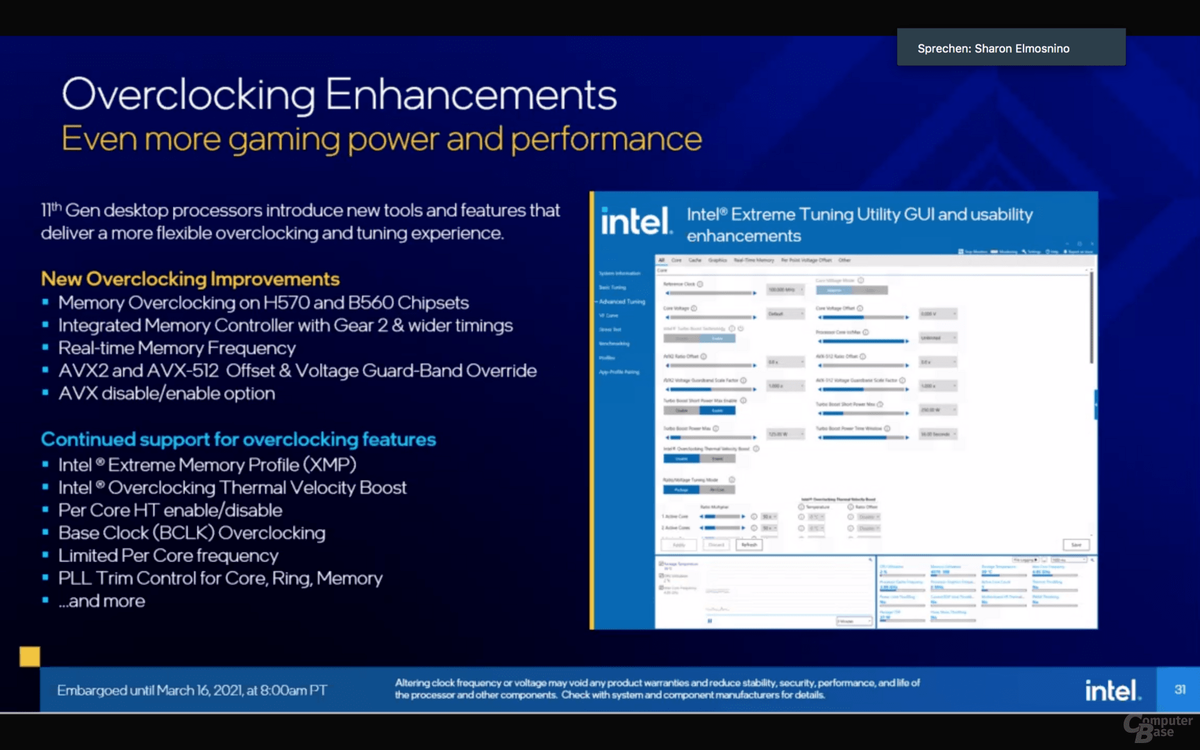Screen dimensions: 1200x750
Task: Open Core Voltage Default dropdown
Action: tap(786, 314)
